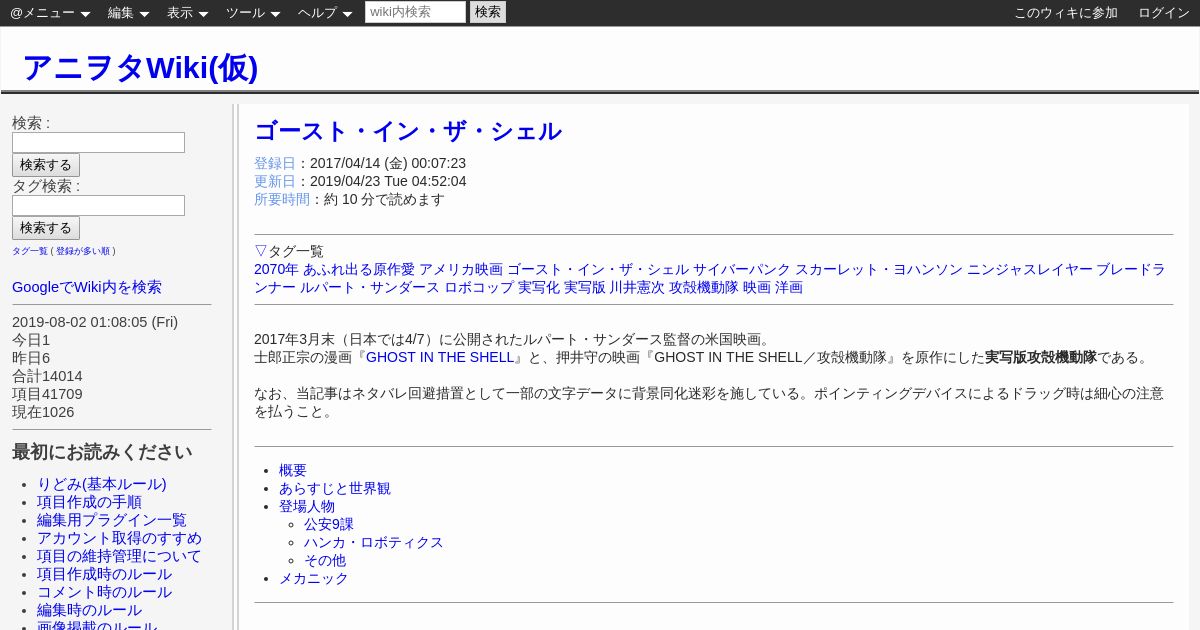Open 項目作成時のルール link
1200x630 pixels.
(104, 574)
